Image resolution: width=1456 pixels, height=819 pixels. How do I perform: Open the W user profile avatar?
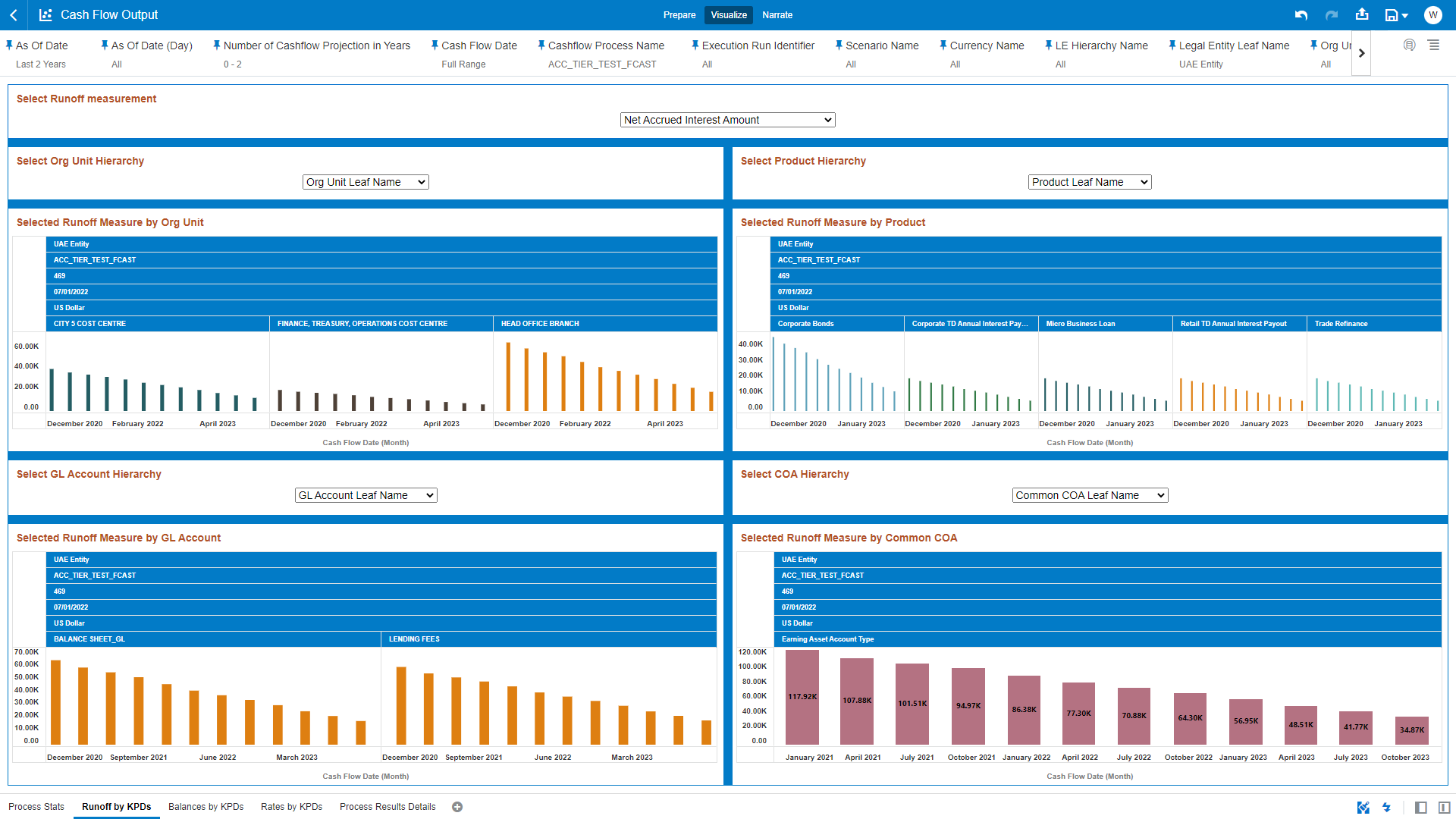click(x=1432, y=15)
